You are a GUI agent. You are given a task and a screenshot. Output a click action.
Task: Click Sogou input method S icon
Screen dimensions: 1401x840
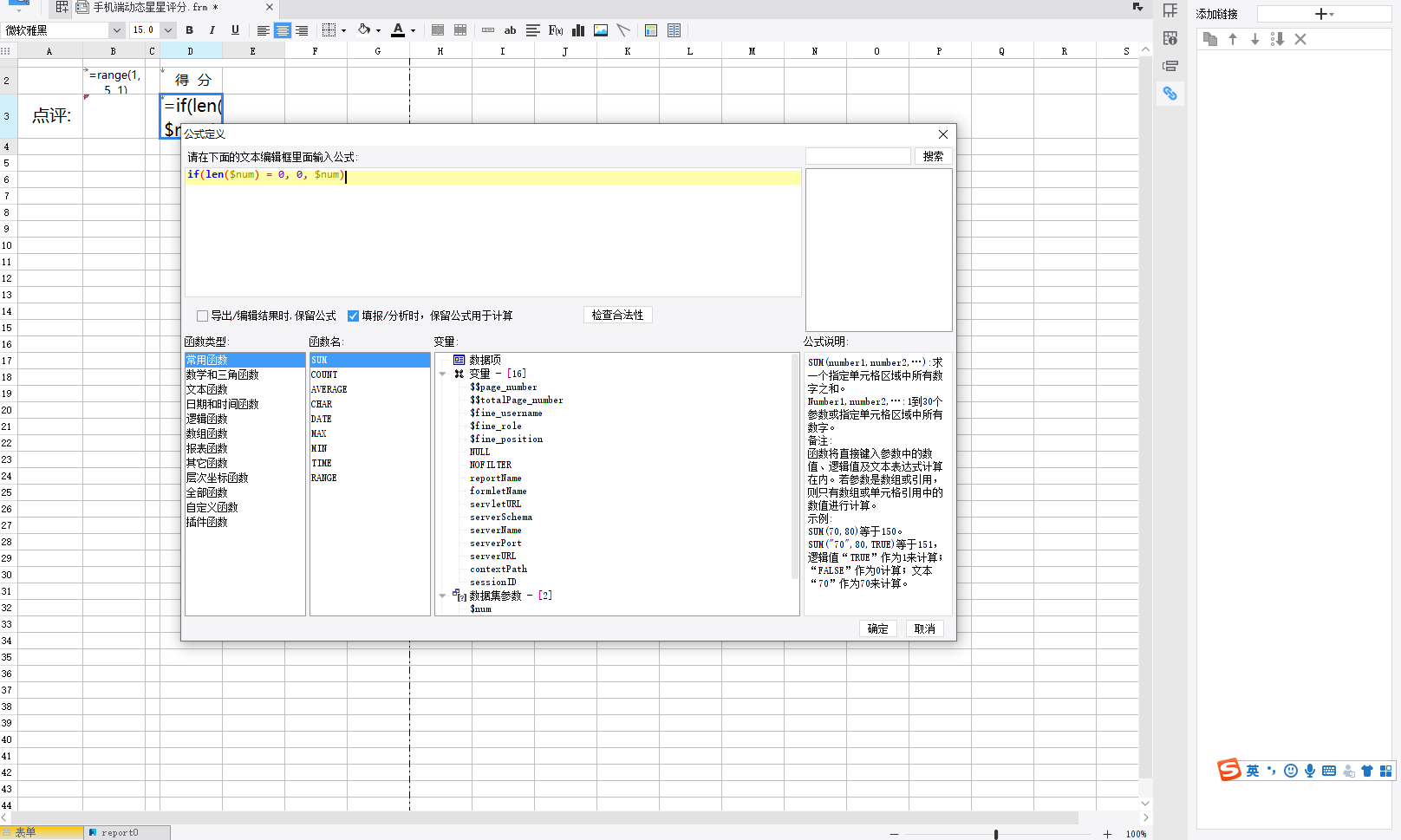click(x=1228, y=770)
